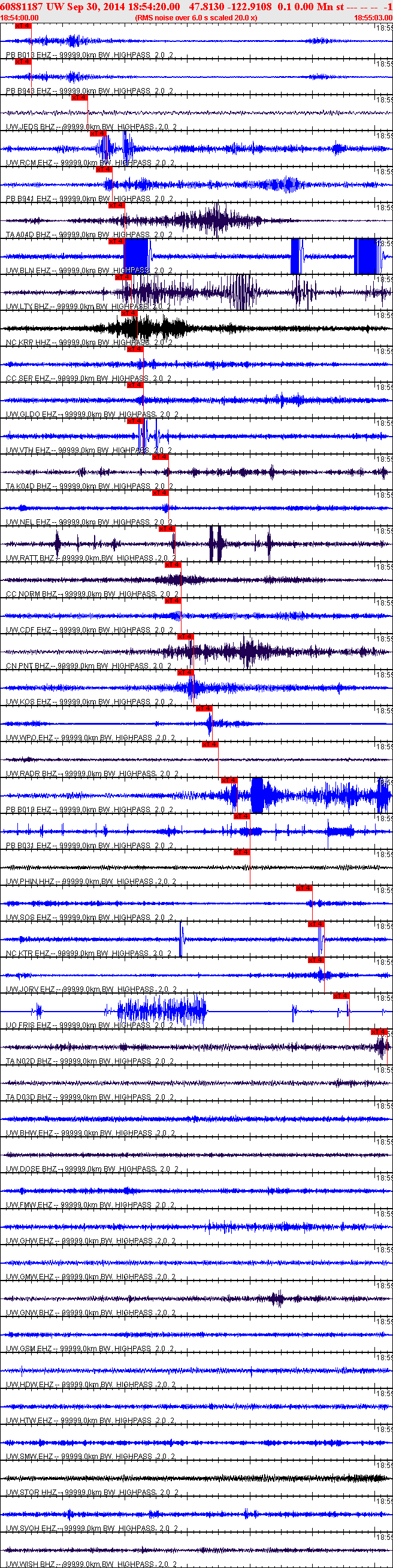
Task: Select the red pick flag on UW CDF trace
Action: click(x=173, y=601)
